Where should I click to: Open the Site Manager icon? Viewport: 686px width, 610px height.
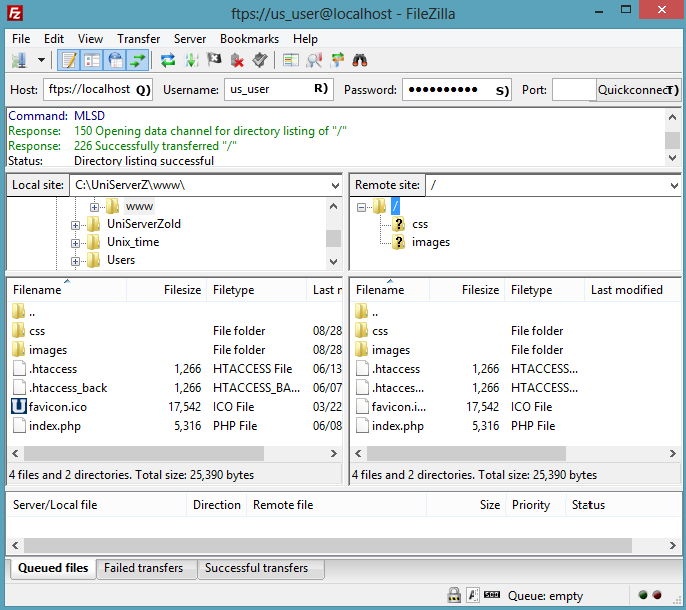19,60
